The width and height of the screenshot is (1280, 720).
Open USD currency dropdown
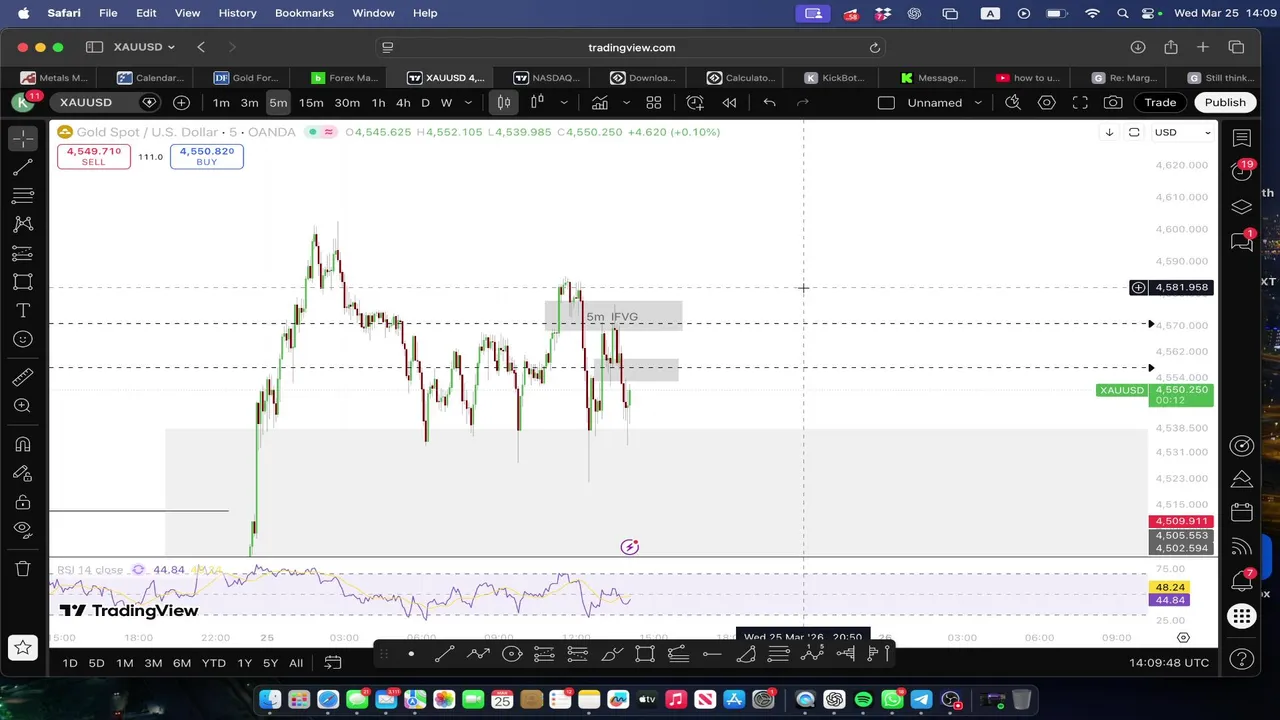tap(1183, 132)
